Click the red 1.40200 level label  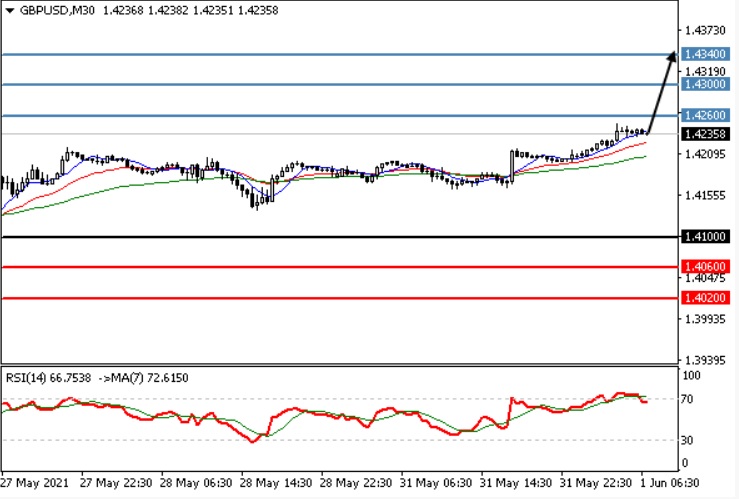(x=705, y=298)
